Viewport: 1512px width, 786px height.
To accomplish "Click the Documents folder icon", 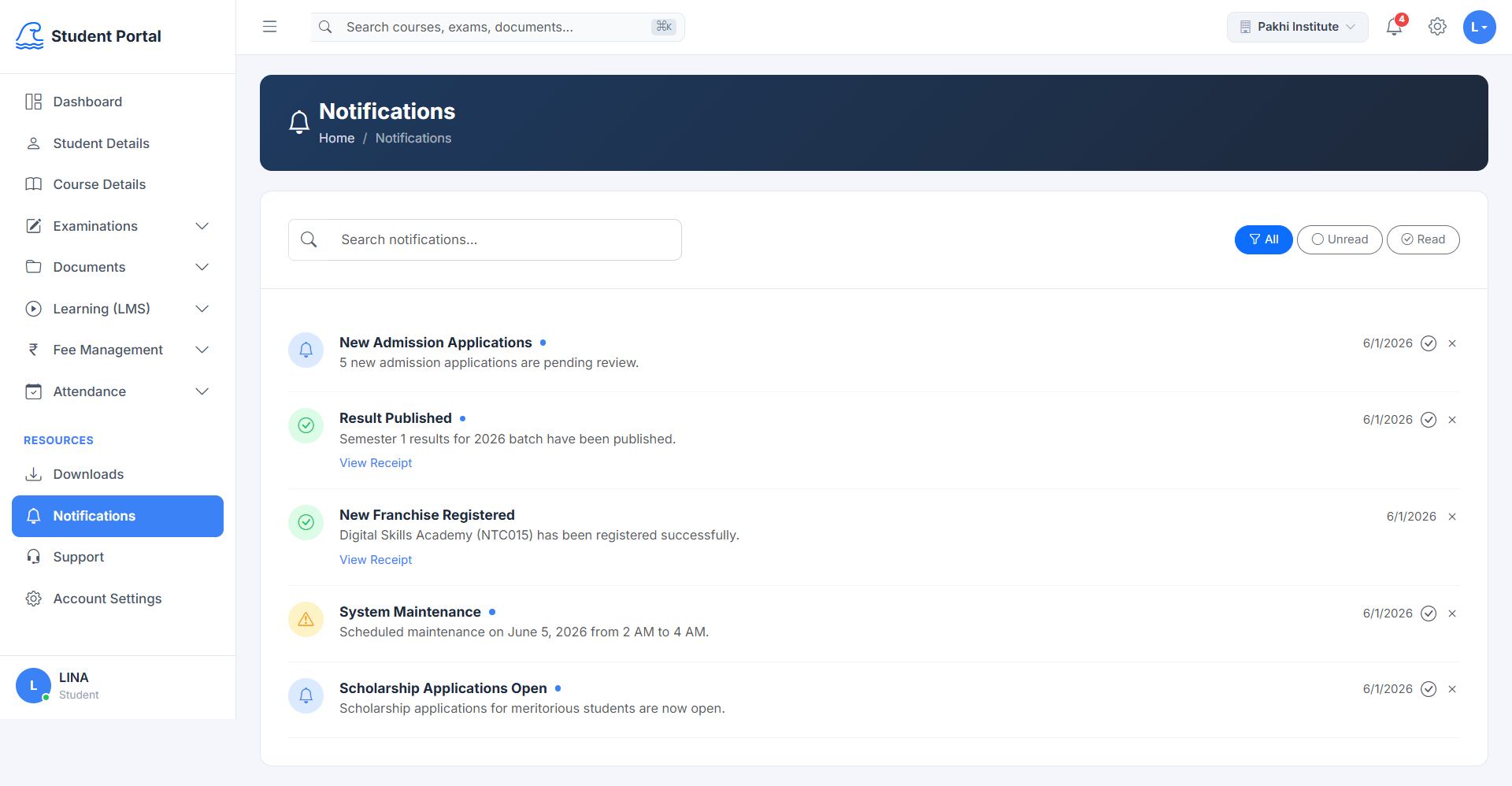I will [x=33, y=267].
